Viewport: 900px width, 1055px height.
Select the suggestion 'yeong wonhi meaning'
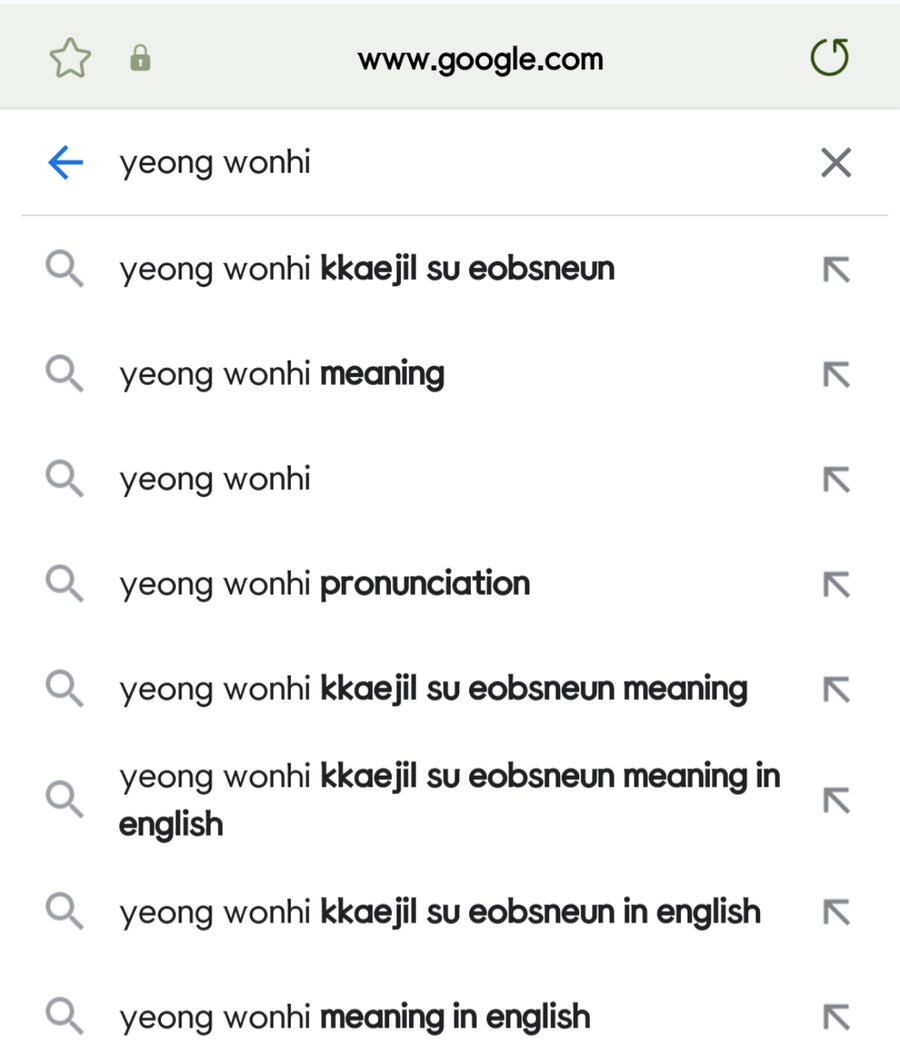click(x=281, y=374)
